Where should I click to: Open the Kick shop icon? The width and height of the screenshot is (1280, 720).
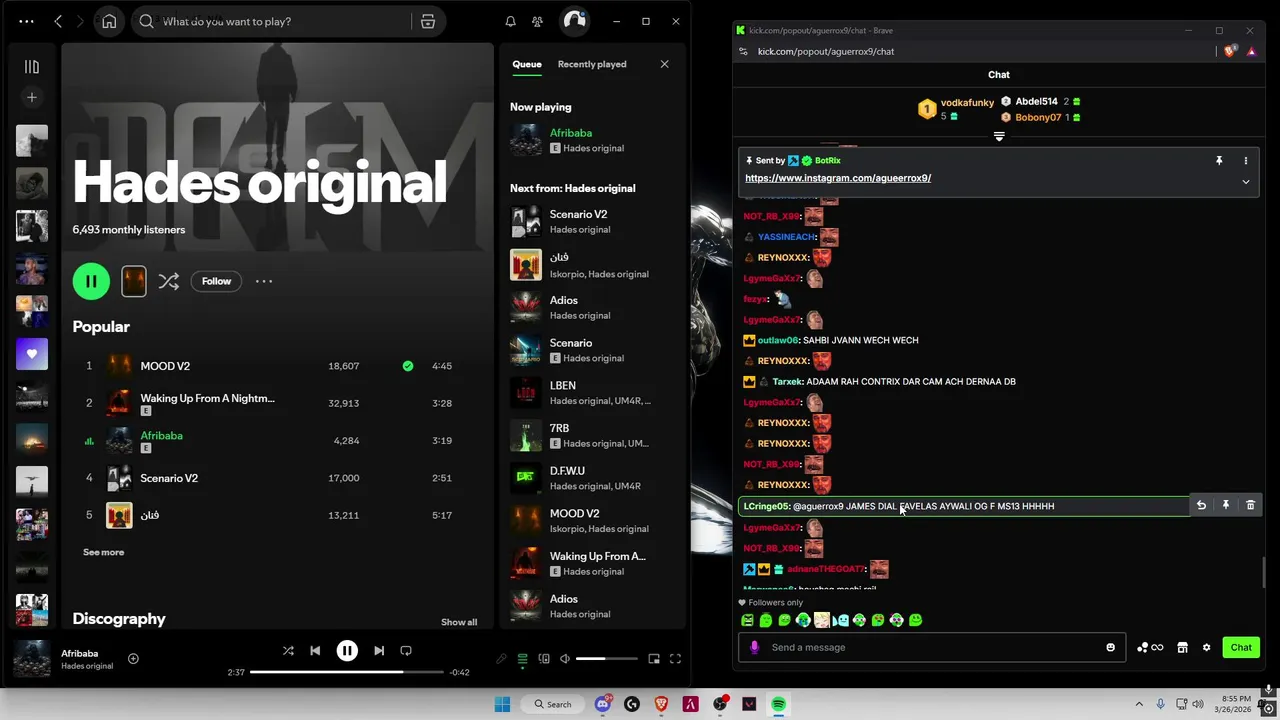tap(1182, 648)
